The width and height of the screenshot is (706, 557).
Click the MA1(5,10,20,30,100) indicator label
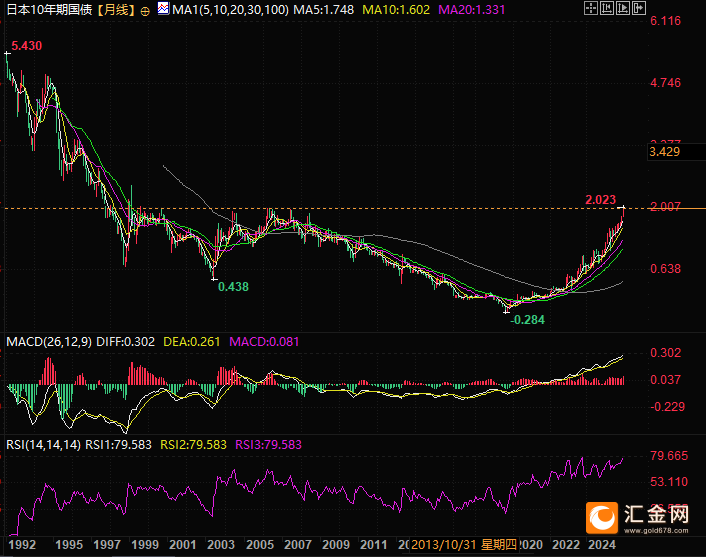230,9
